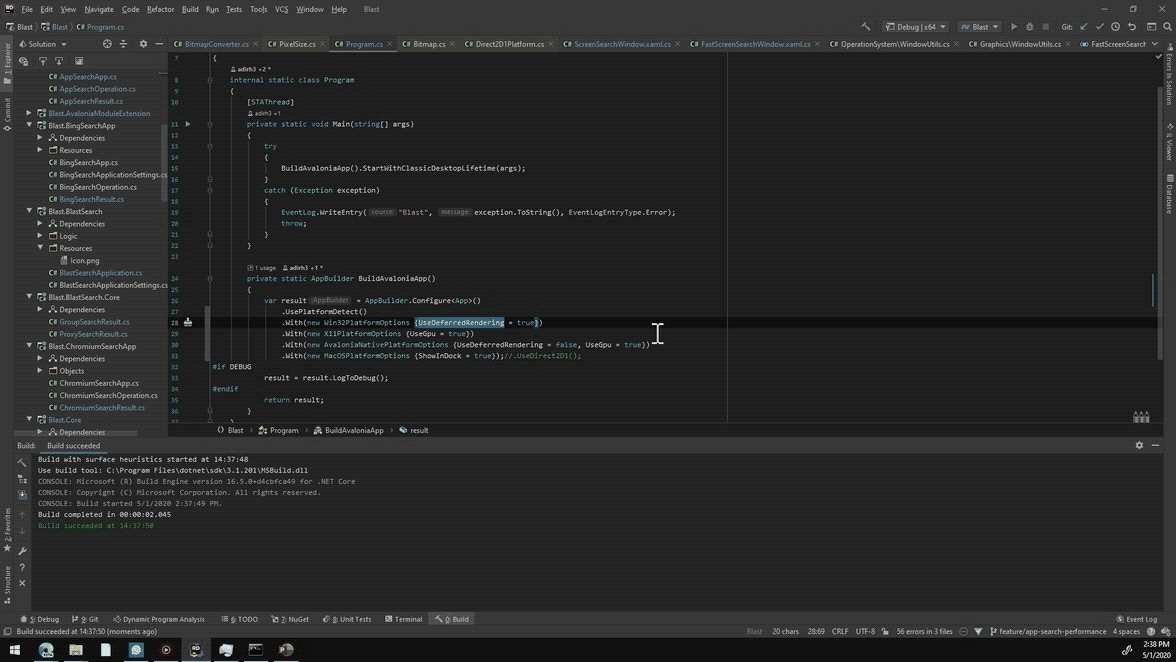Open the VCS menu
The height and width of the screenshot is (662, 1176).
tap(283, 9)
